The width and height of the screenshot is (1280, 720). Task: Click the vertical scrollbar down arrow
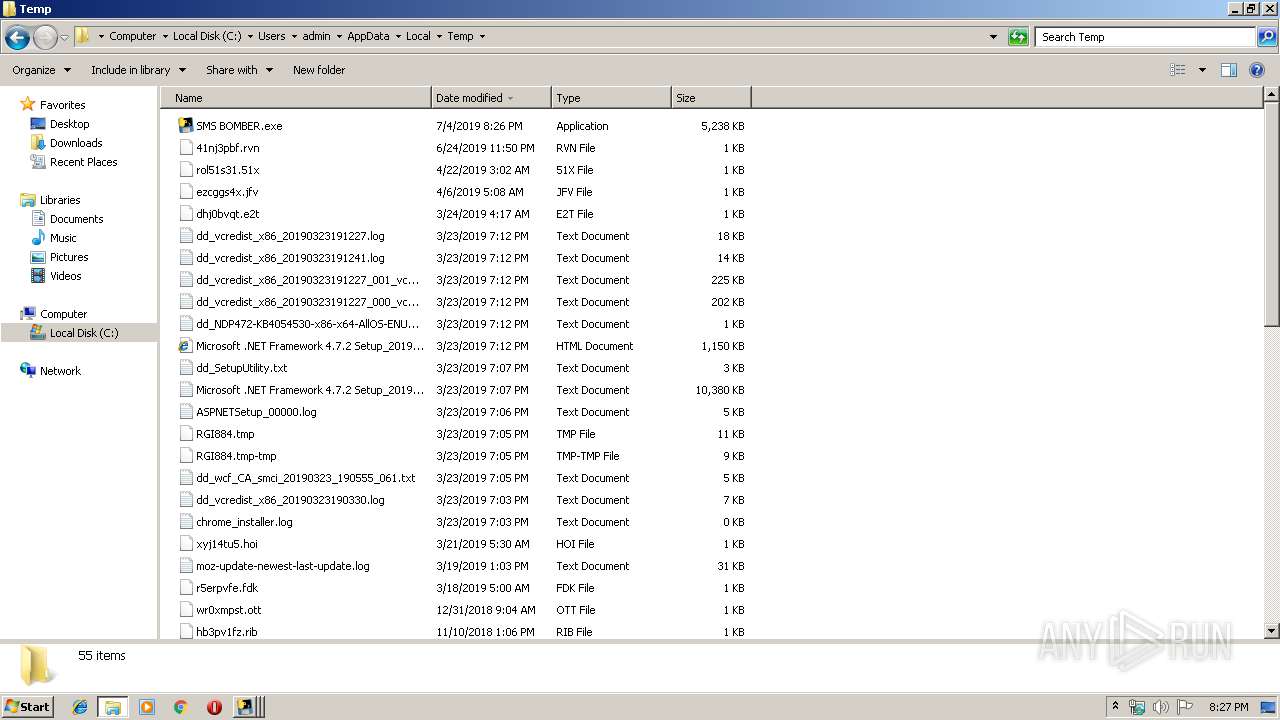point(1272,631)
